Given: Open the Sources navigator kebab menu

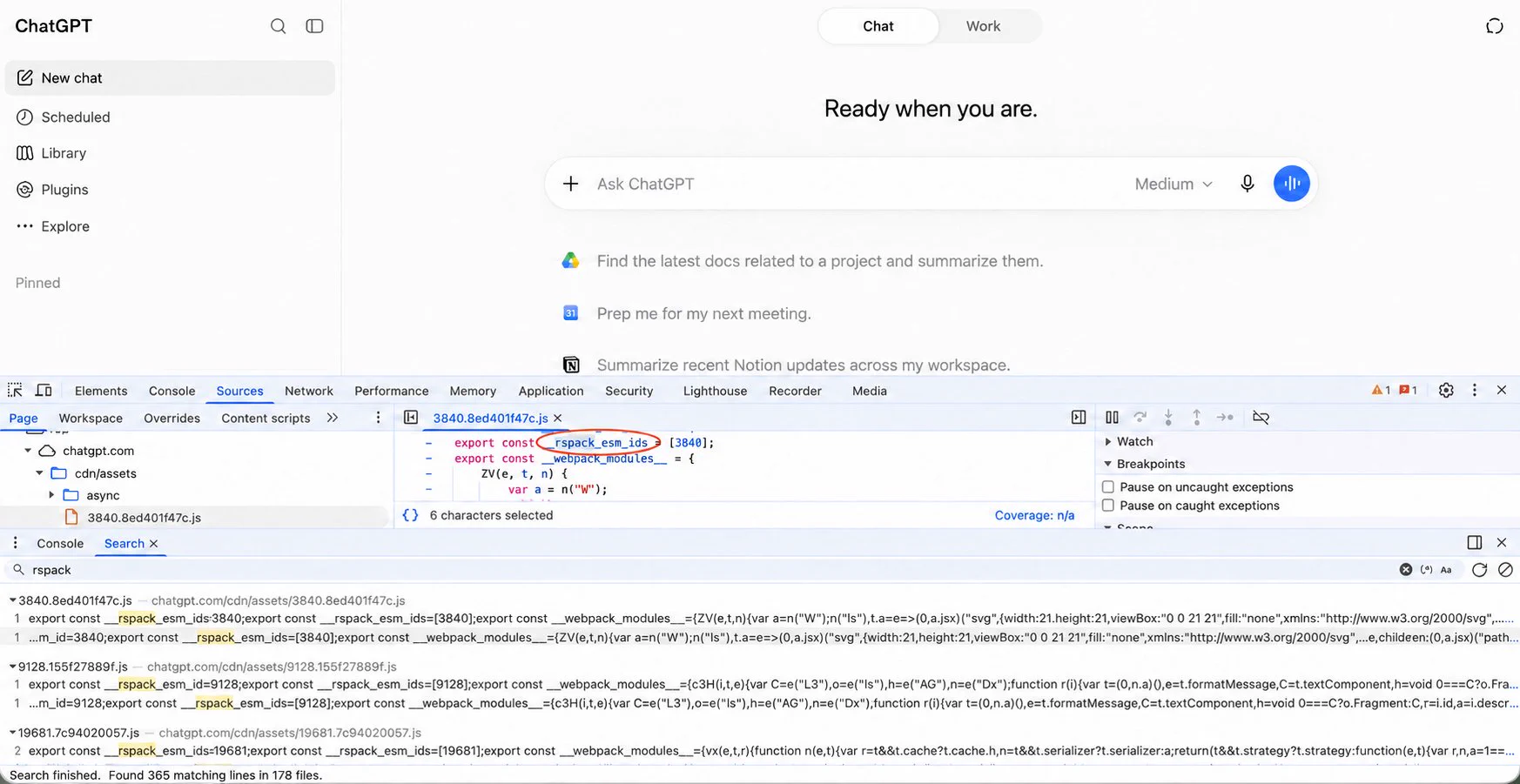Looking at the screenshot, I should pyautogui.click(x=378, y=418).
